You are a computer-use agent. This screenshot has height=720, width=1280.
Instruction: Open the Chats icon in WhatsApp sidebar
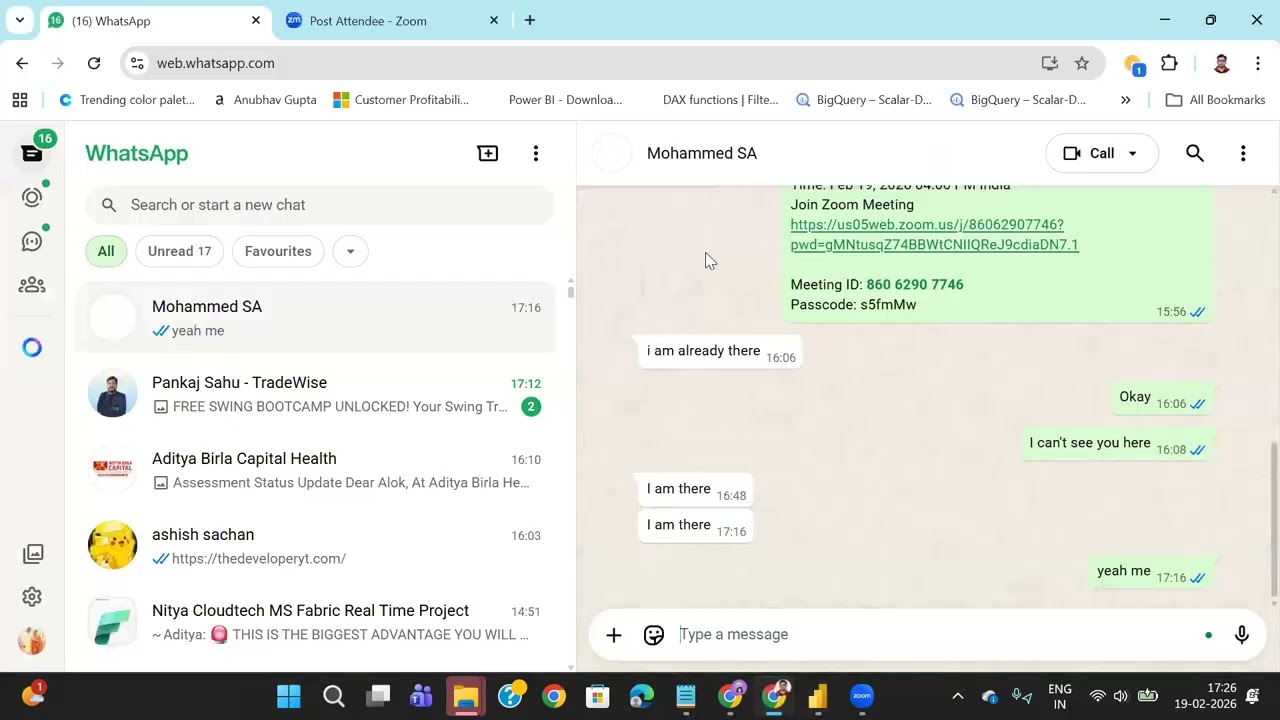pyautogui.click(x=32, y=153)
